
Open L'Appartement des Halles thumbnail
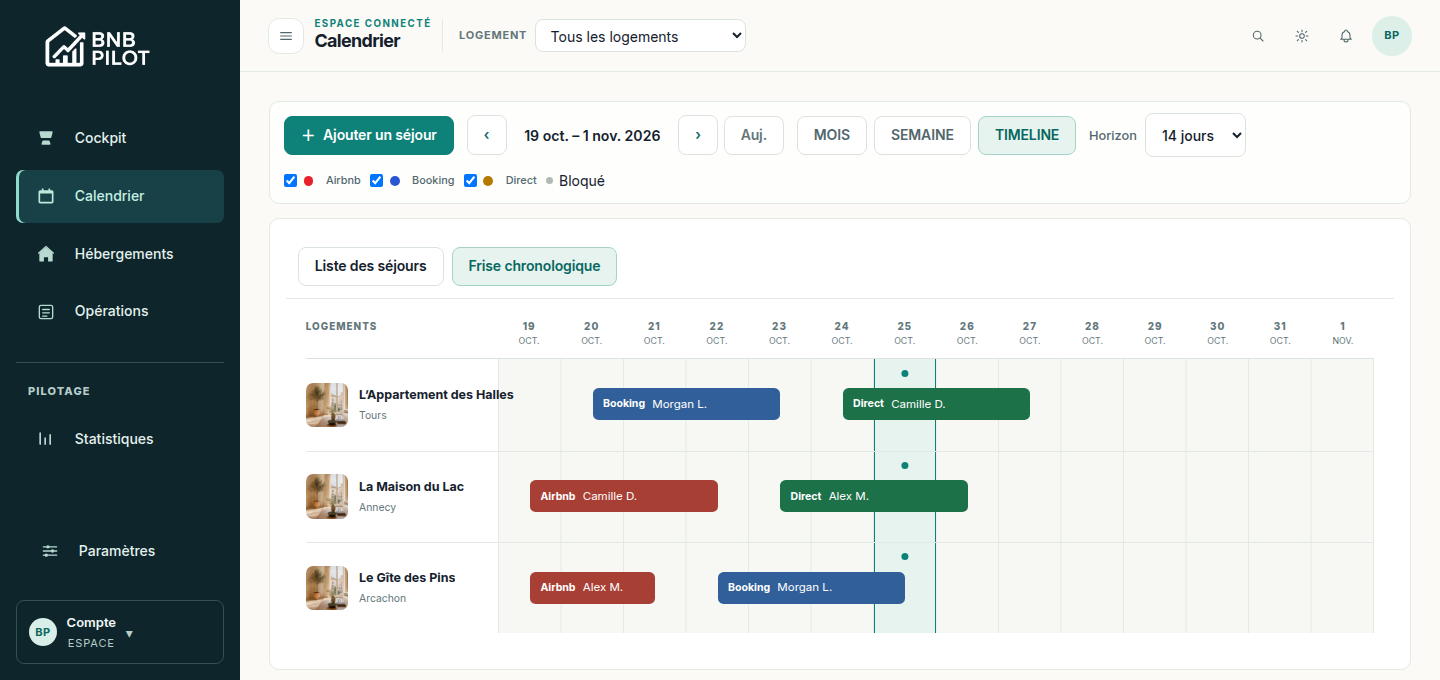pos(327,405)
